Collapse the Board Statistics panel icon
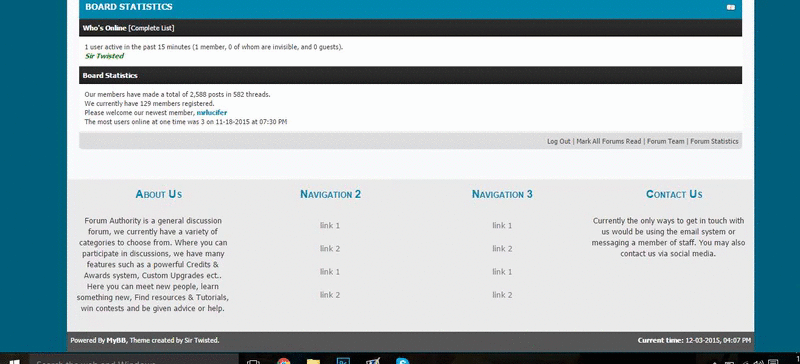 731,7
